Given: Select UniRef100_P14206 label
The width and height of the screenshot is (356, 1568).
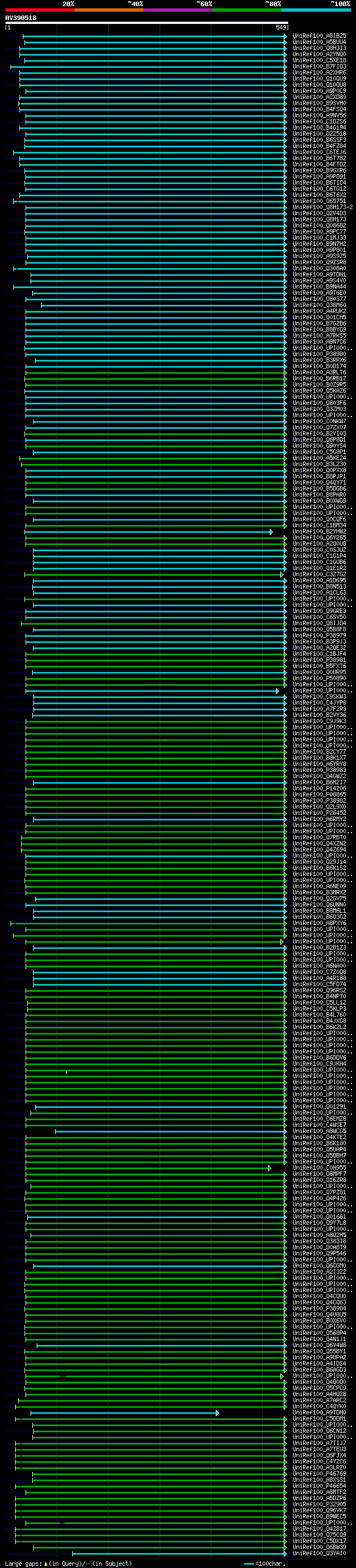Looking at the screenshot, I should click(x=319, y=788).
